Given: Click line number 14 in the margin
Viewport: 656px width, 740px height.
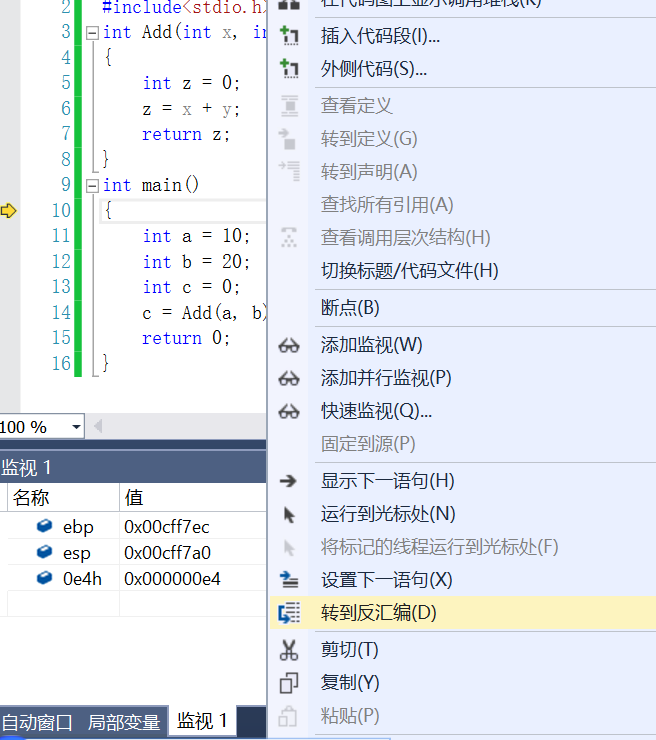Looking at the screenshot, I should tap(61, 312).
